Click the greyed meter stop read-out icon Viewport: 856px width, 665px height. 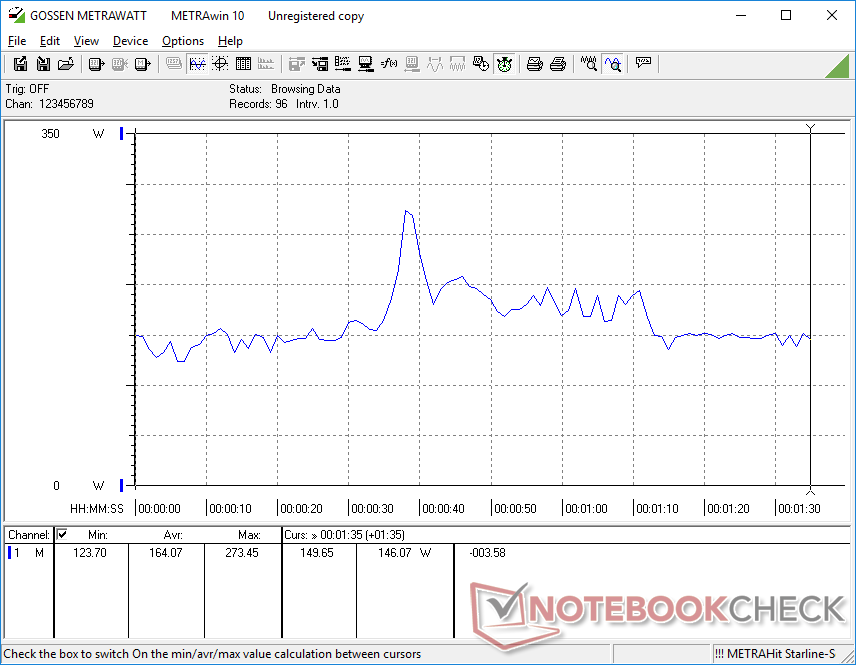[x=120, y=64]
